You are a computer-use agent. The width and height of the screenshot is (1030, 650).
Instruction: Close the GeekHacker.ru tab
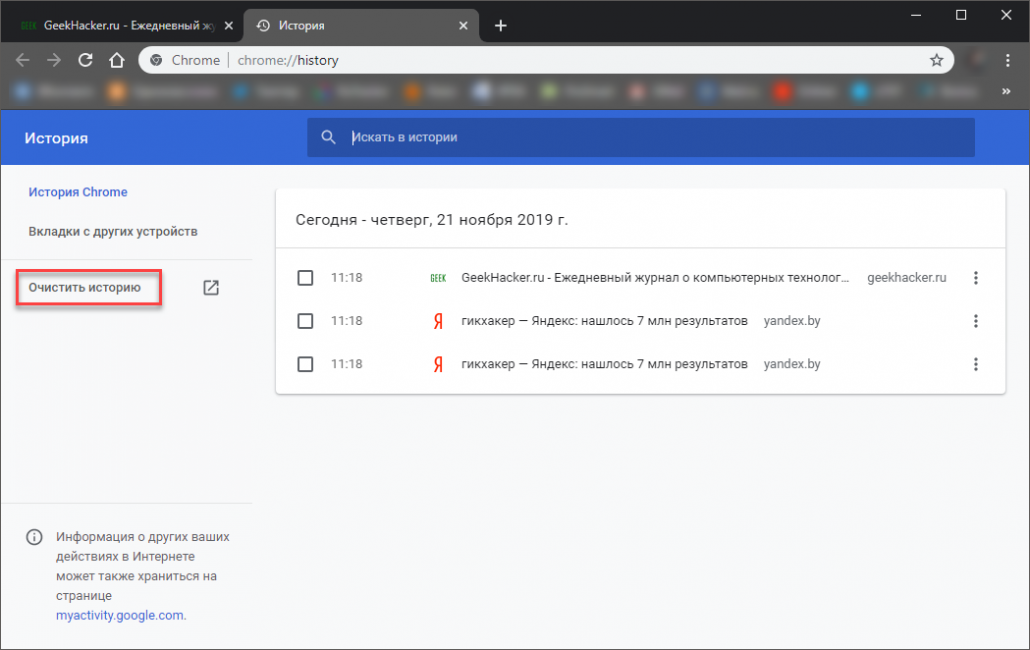coord(228,26)
